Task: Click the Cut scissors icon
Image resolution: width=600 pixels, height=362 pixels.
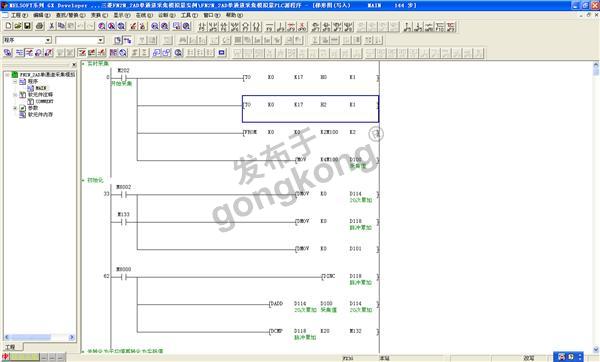Action: coord(52,26)
